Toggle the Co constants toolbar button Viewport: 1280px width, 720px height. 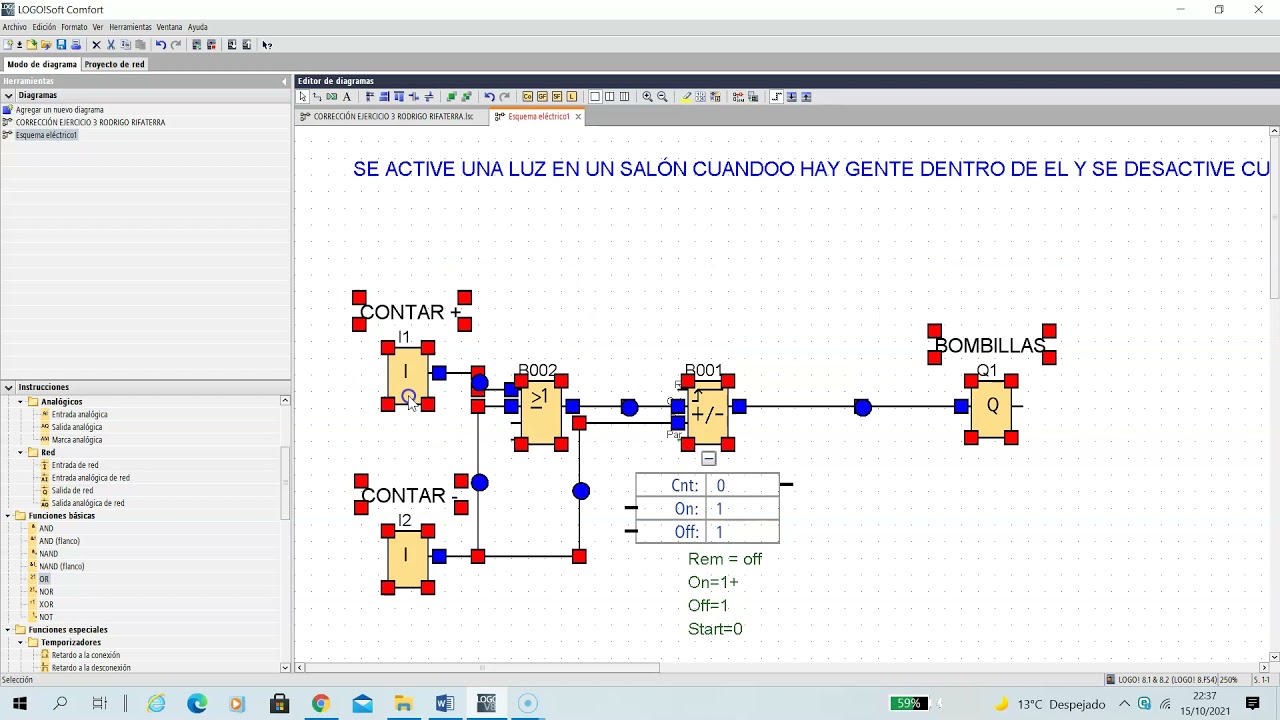click(527, 97)
